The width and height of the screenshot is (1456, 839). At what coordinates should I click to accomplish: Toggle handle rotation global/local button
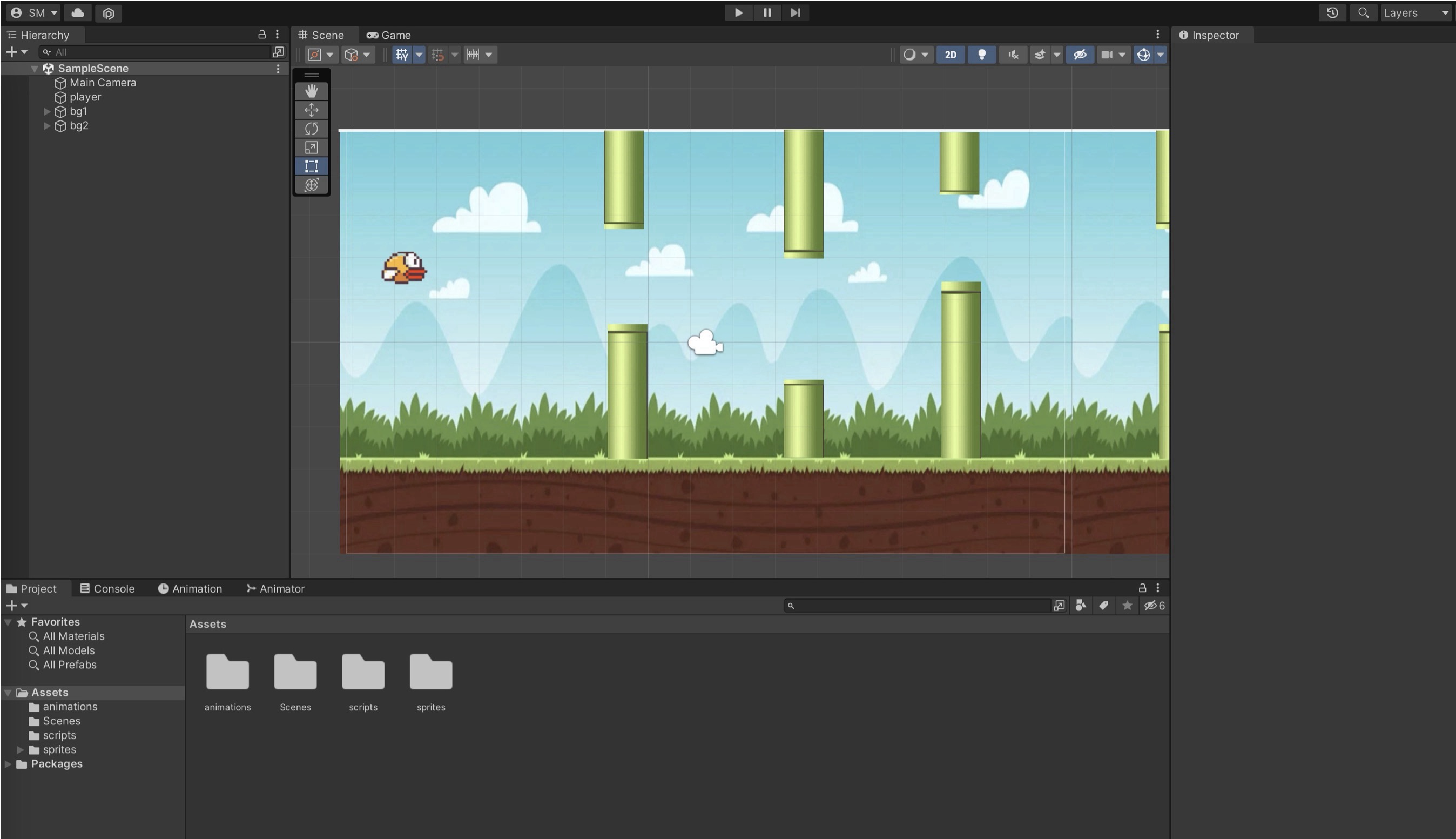click(358, 55)
